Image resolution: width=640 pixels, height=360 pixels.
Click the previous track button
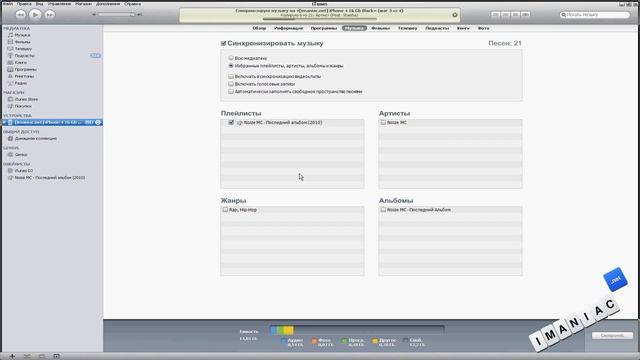20,15
